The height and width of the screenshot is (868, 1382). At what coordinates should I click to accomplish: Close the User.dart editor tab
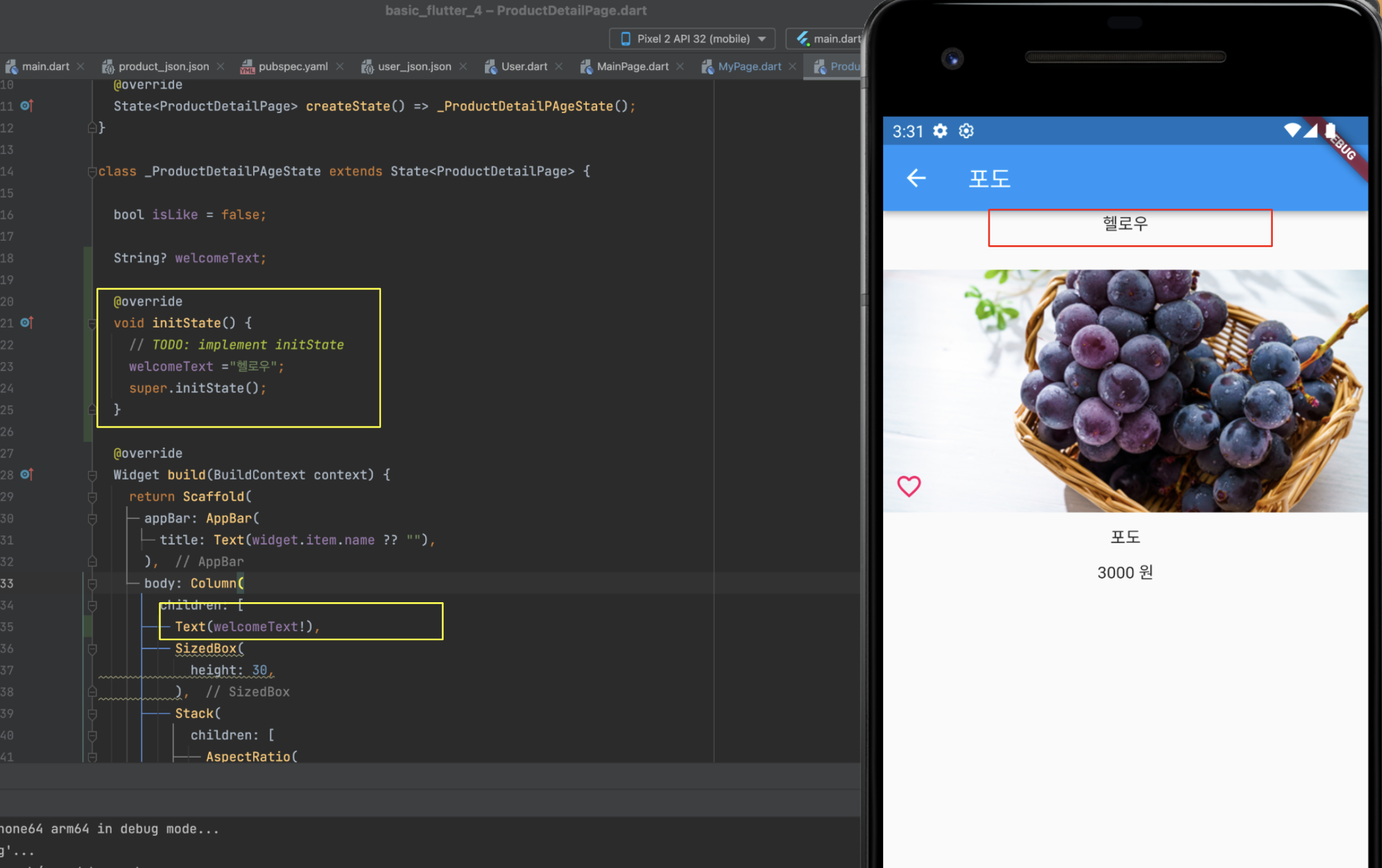point(559,66)
